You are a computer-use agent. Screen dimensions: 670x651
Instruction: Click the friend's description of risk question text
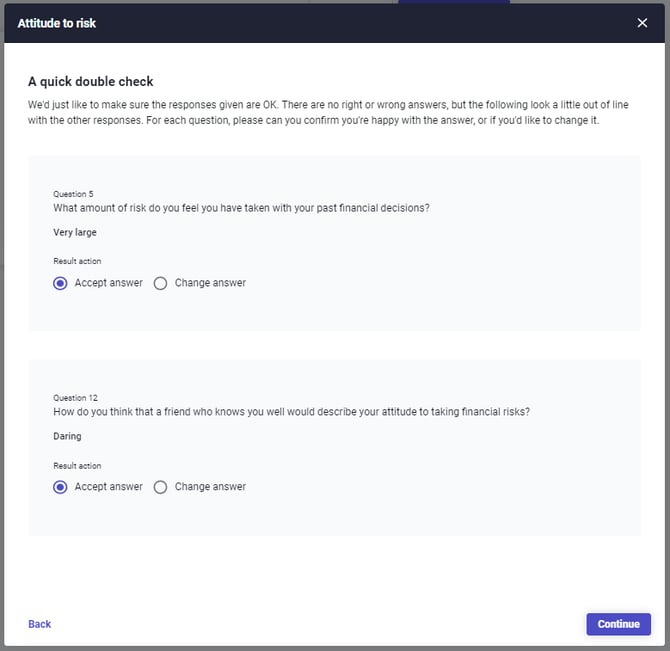coord(291,412)
